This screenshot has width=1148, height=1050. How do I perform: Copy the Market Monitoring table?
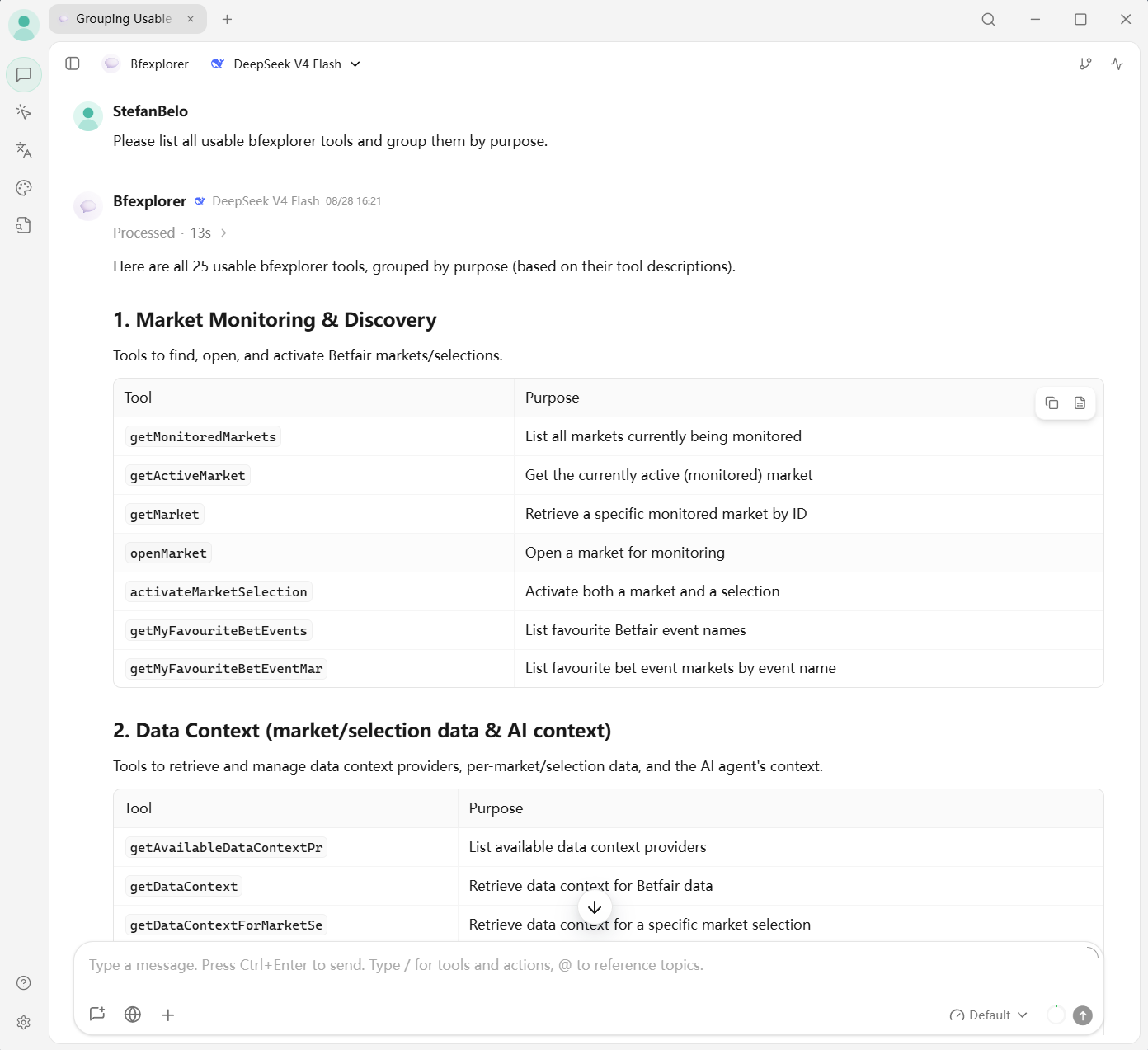coord(1052,403)
